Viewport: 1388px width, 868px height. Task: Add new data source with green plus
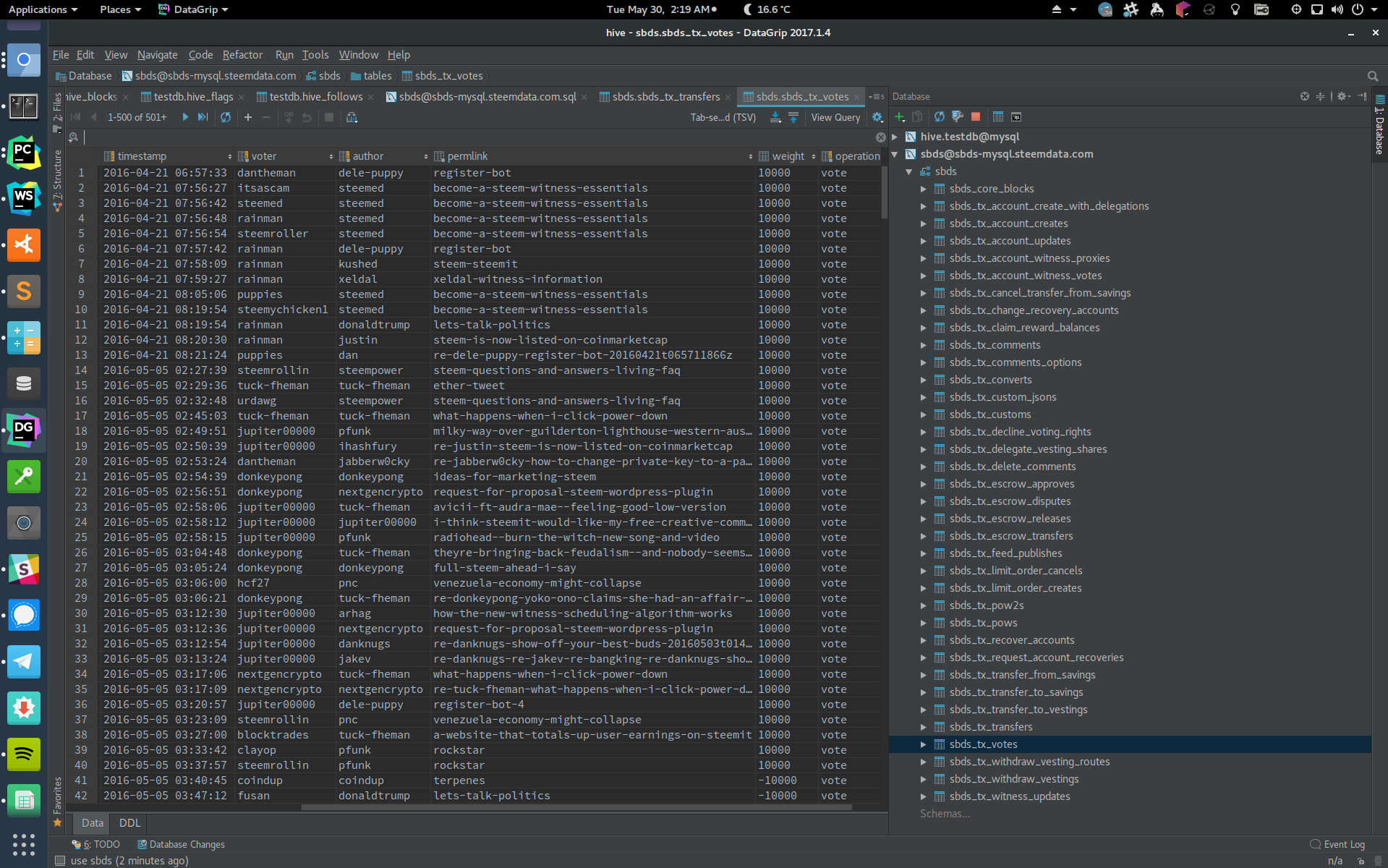tap(900, 116)
